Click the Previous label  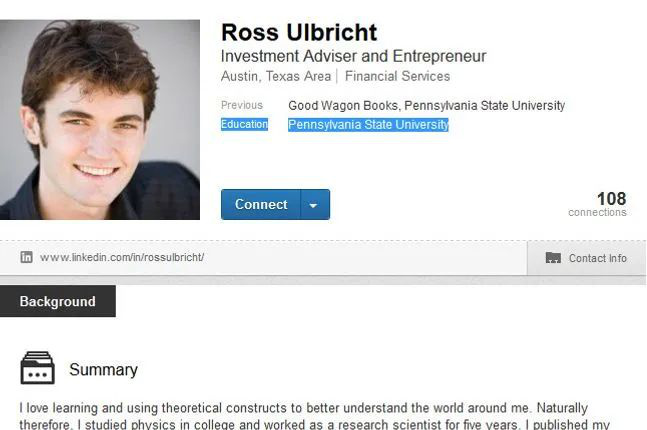click(242, 105)
